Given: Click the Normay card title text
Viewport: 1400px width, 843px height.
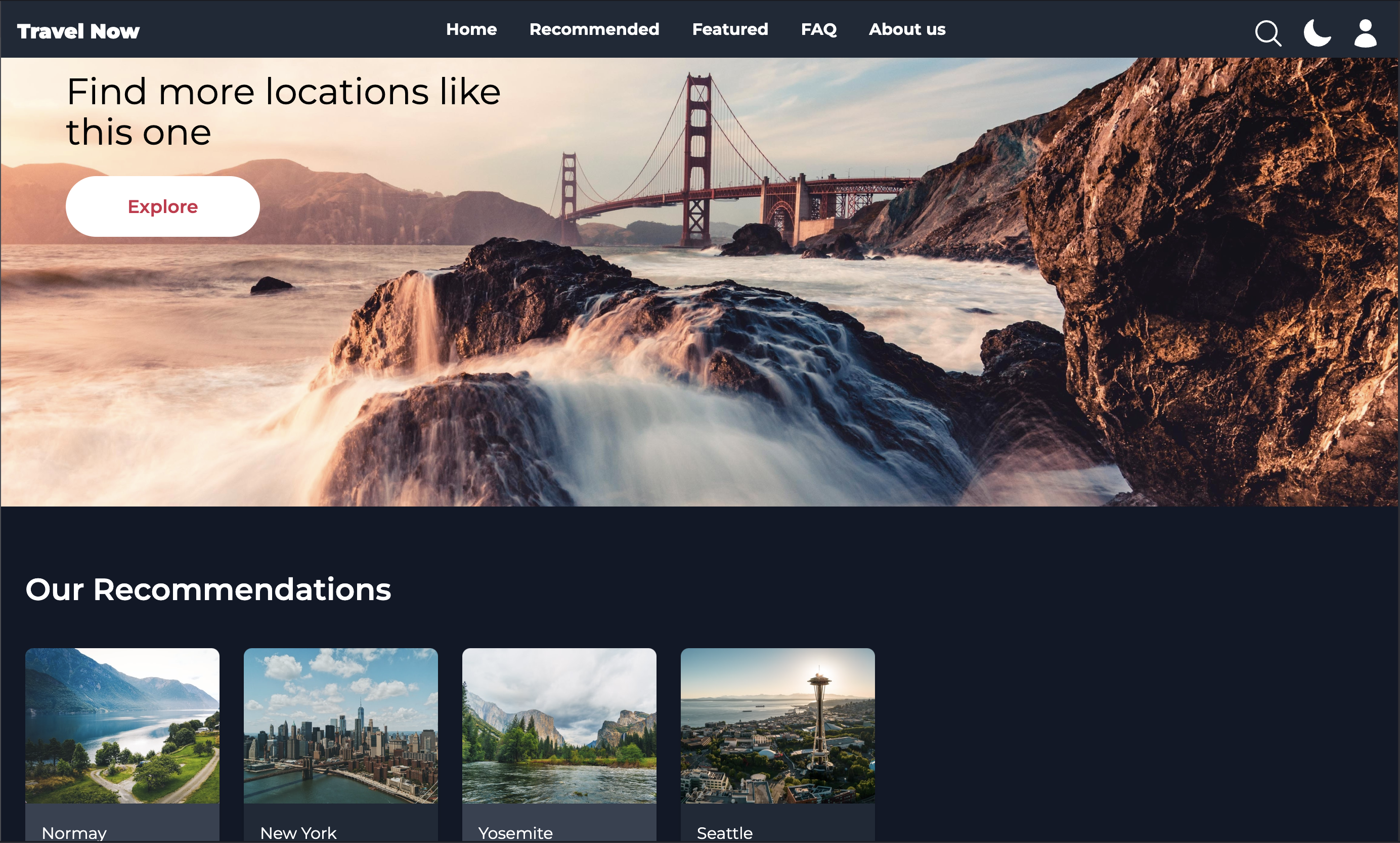Looking at the screenshot, I should pos(74,833).
